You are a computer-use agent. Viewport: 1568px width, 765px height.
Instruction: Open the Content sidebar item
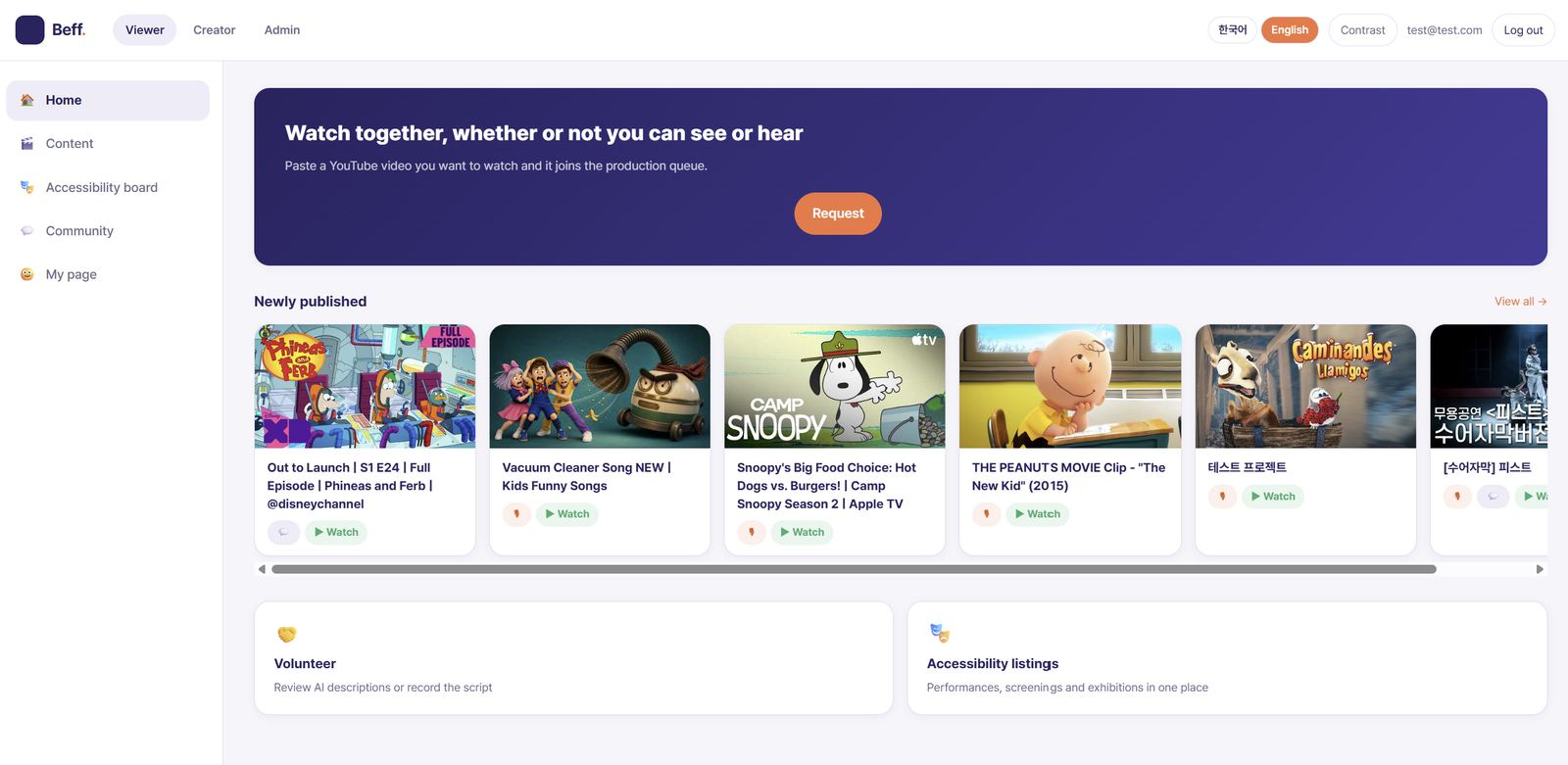point(108,144)
